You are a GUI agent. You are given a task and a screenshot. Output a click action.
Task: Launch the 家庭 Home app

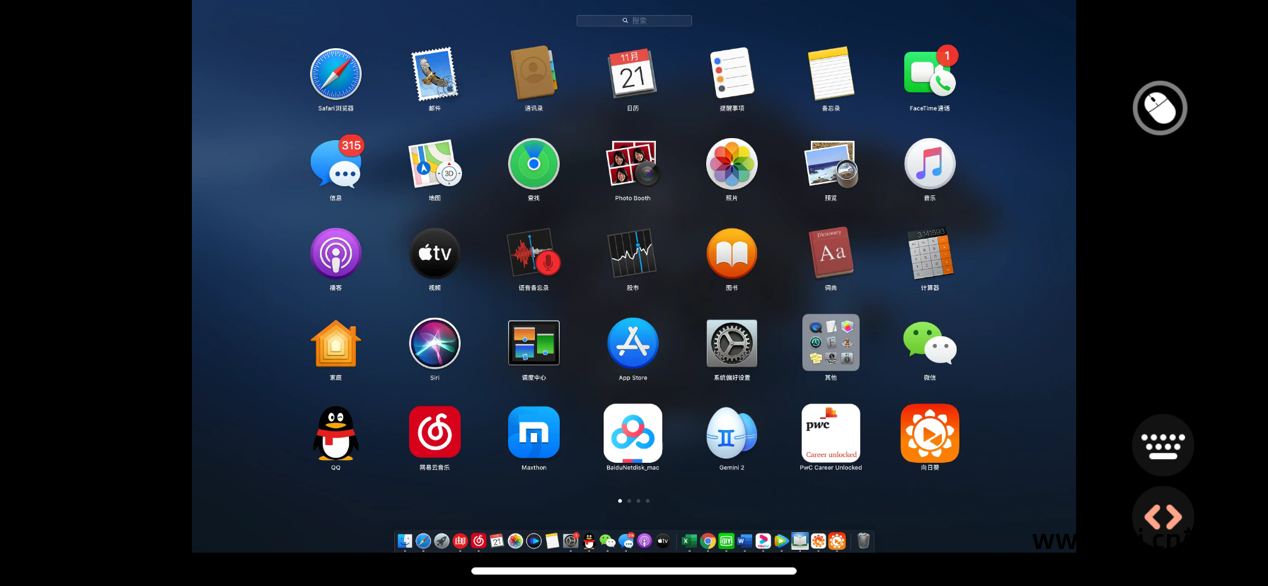(336, 343)
